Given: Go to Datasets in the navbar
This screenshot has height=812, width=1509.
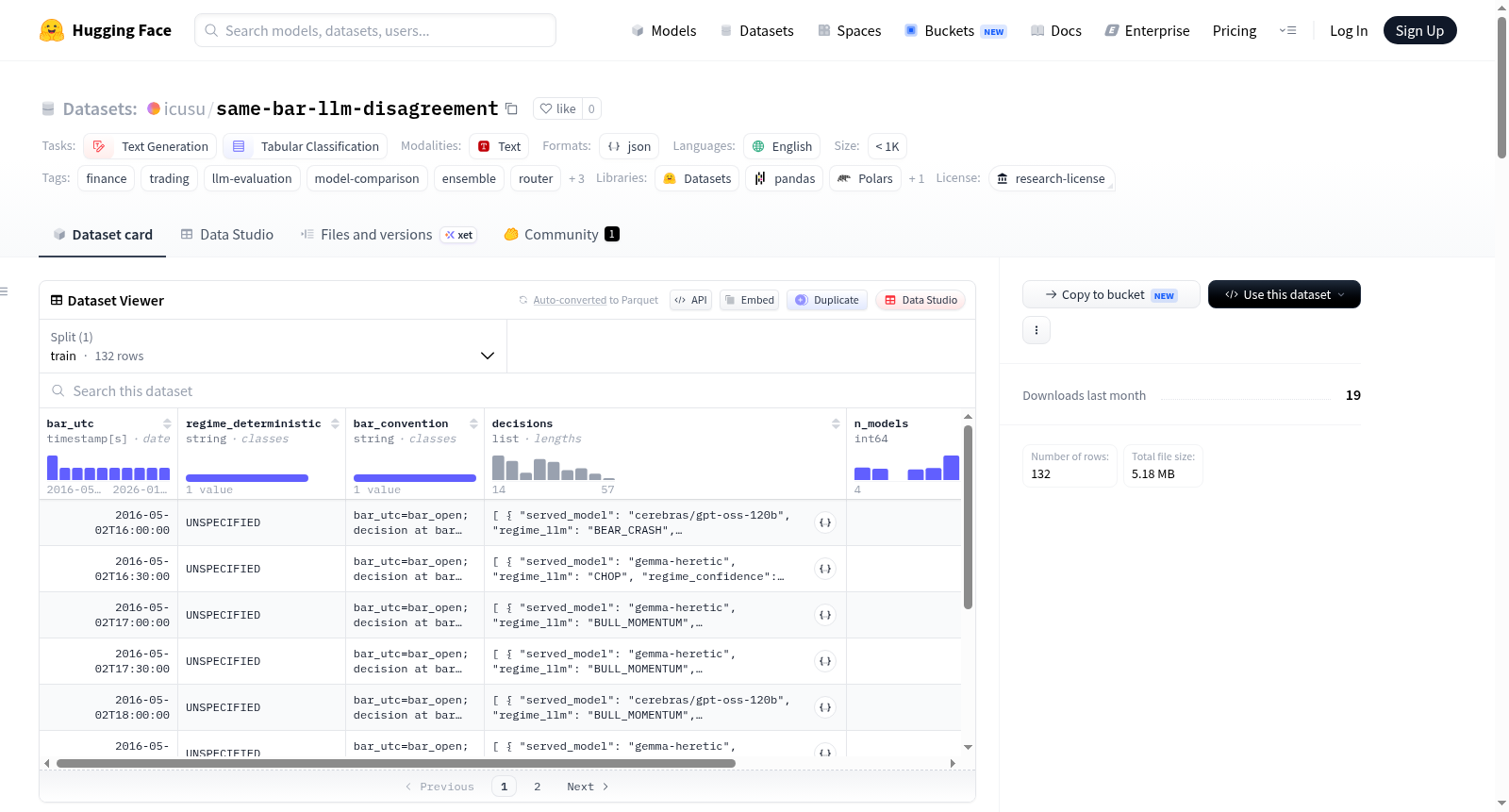Looking at the screenshot, I should 757,30.
